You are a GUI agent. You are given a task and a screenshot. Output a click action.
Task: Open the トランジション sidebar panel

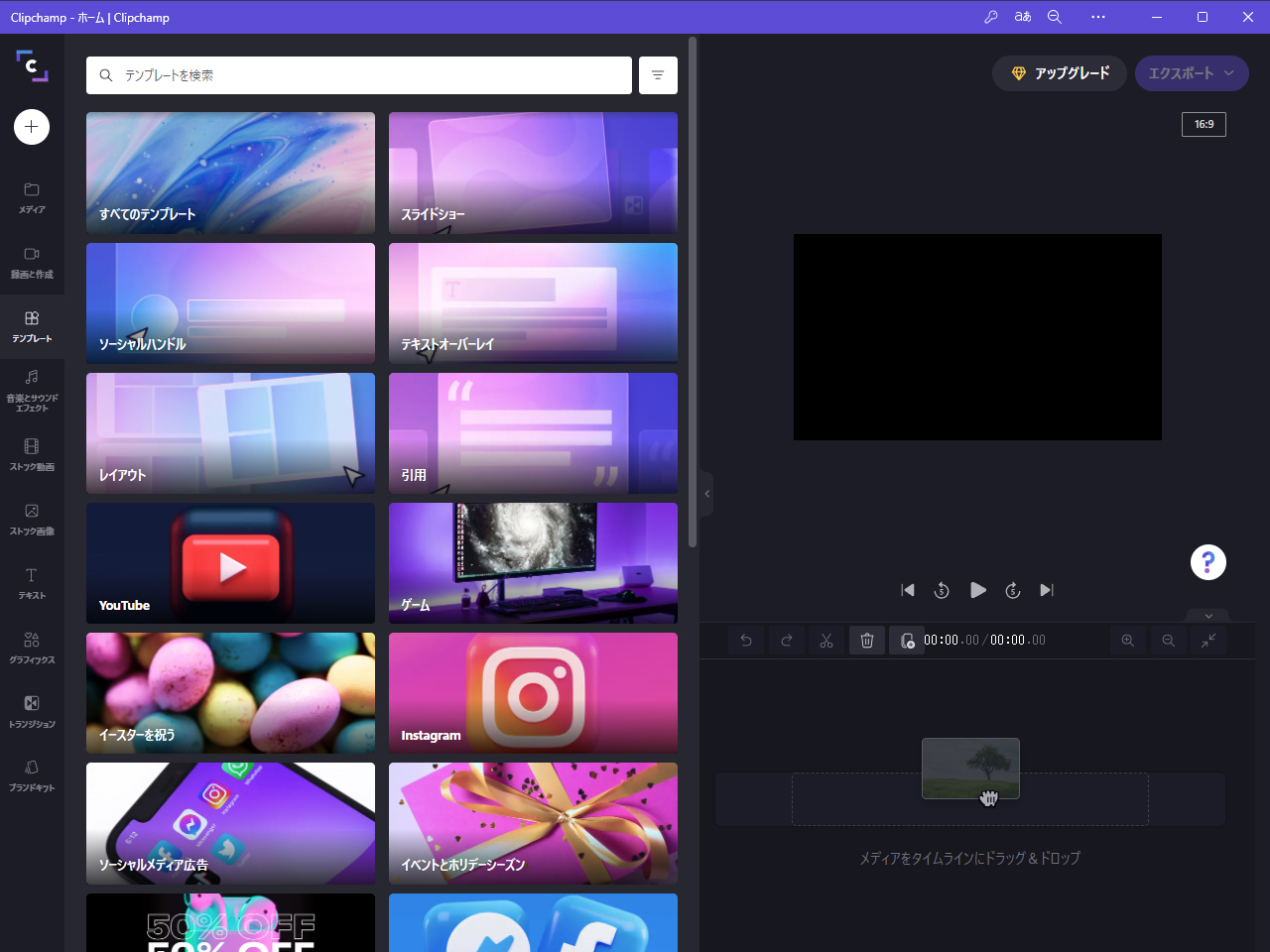coord(32,712)
